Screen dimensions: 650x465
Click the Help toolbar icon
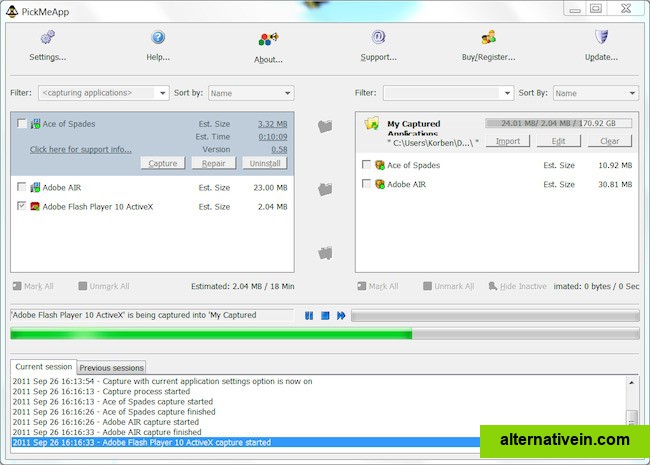point(158,39)
